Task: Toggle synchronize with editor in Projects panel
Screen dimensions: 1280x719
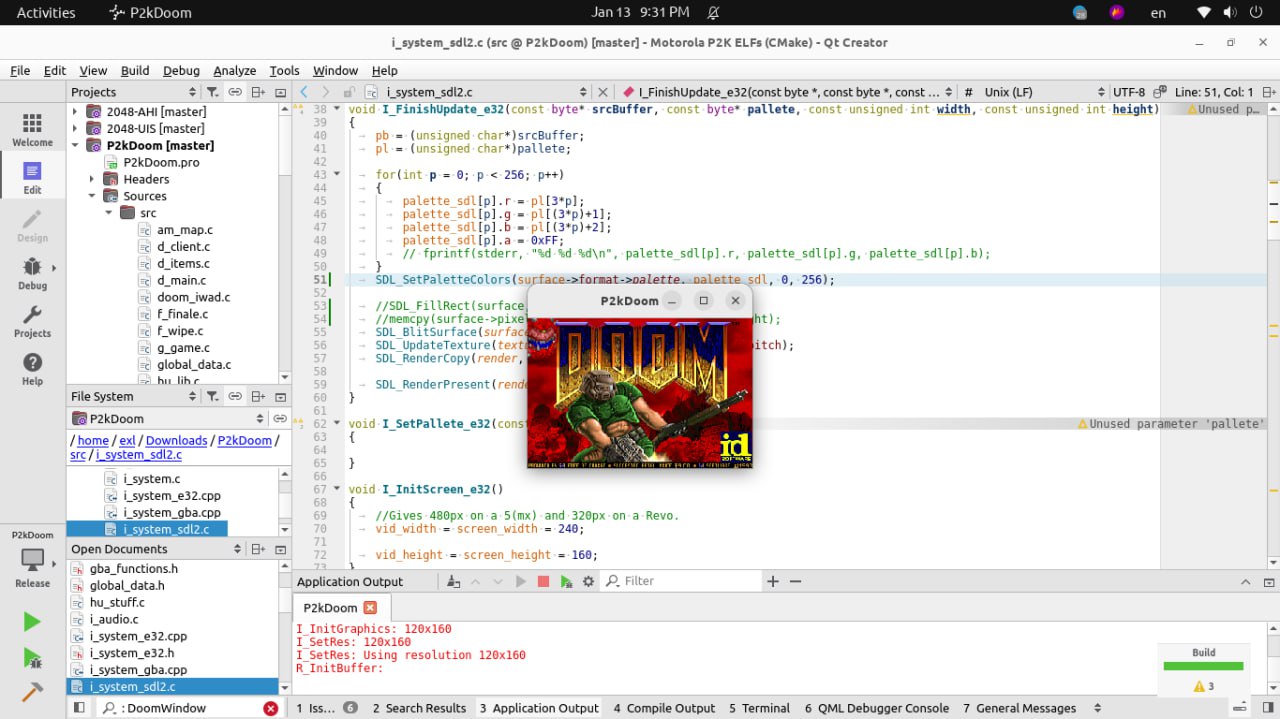Action: coord(235,92)
